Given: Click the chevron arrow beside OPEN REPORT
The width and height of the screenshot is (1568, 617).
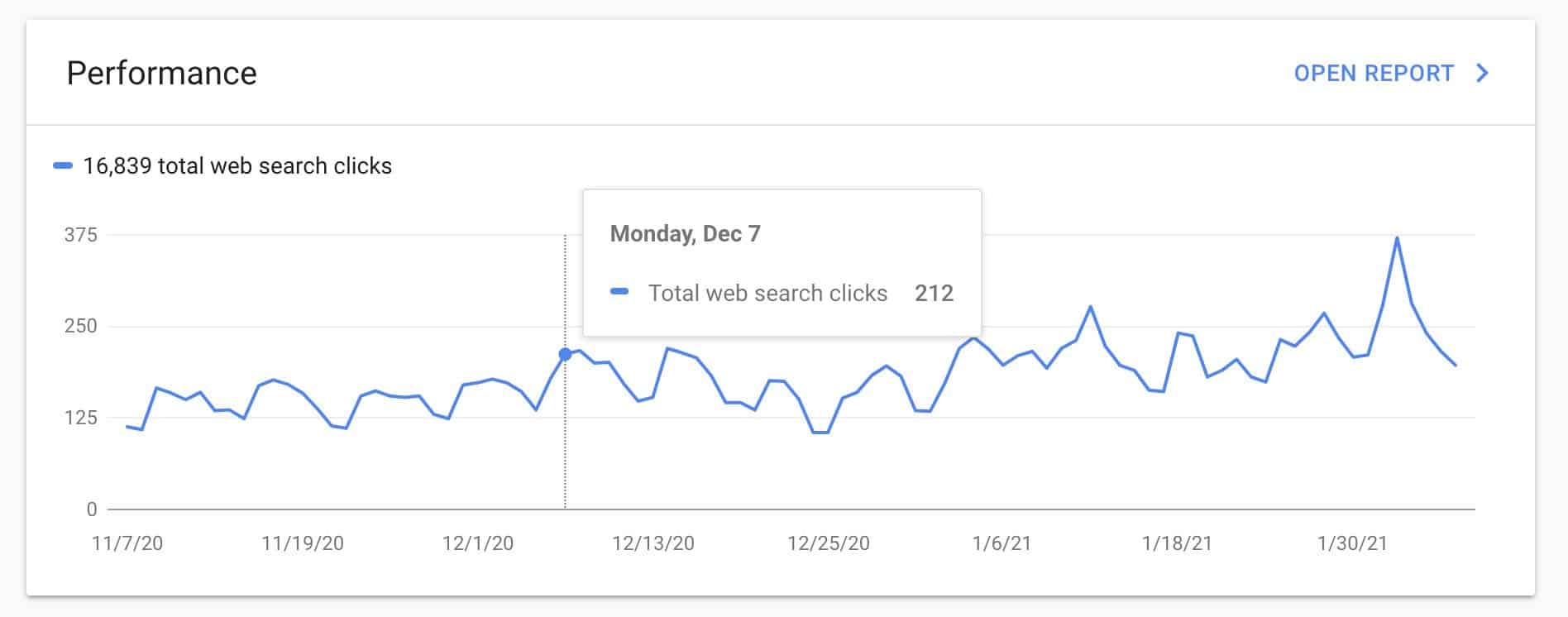Looking at the screenshot, I should click(1482, 74).
